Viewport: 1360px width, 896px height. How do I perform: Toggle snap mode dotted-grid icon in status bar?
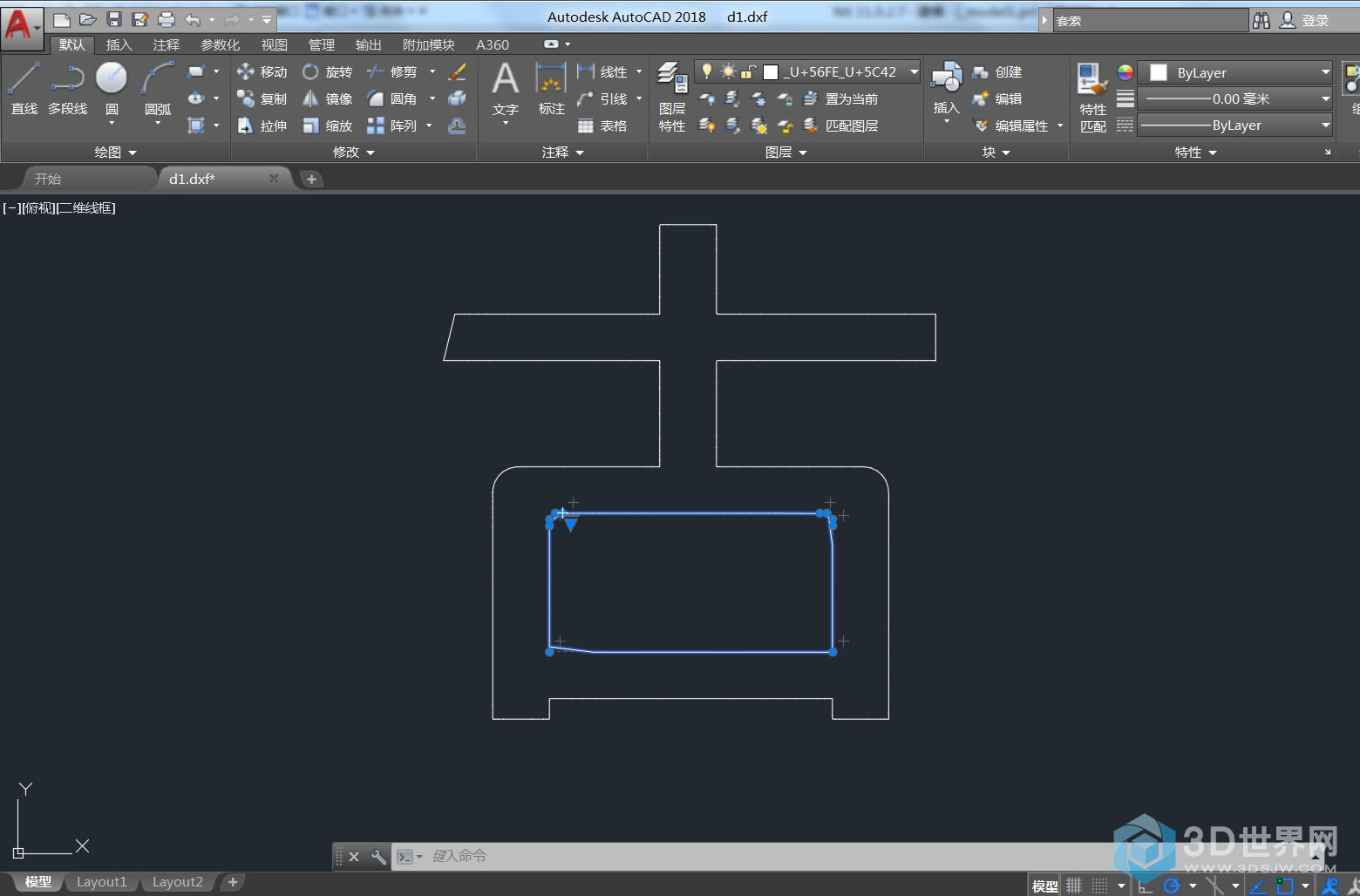1100,886
